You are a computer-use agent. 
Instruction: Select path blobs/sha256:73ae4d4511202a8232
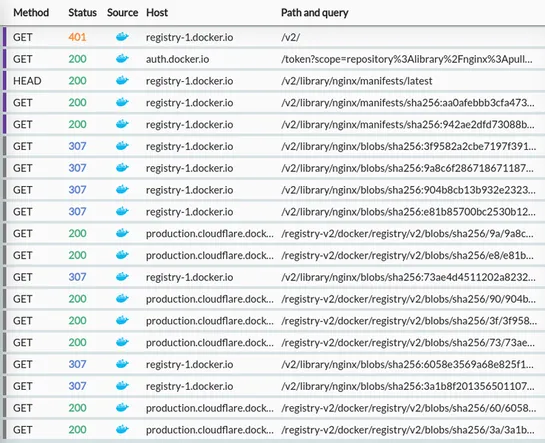click(408, 277)
